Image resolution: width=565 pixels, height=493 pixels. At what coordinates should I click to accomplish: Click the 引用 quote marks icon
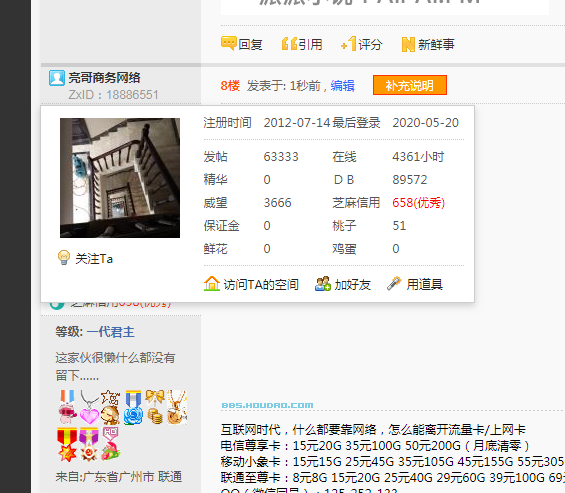(289, 44)
